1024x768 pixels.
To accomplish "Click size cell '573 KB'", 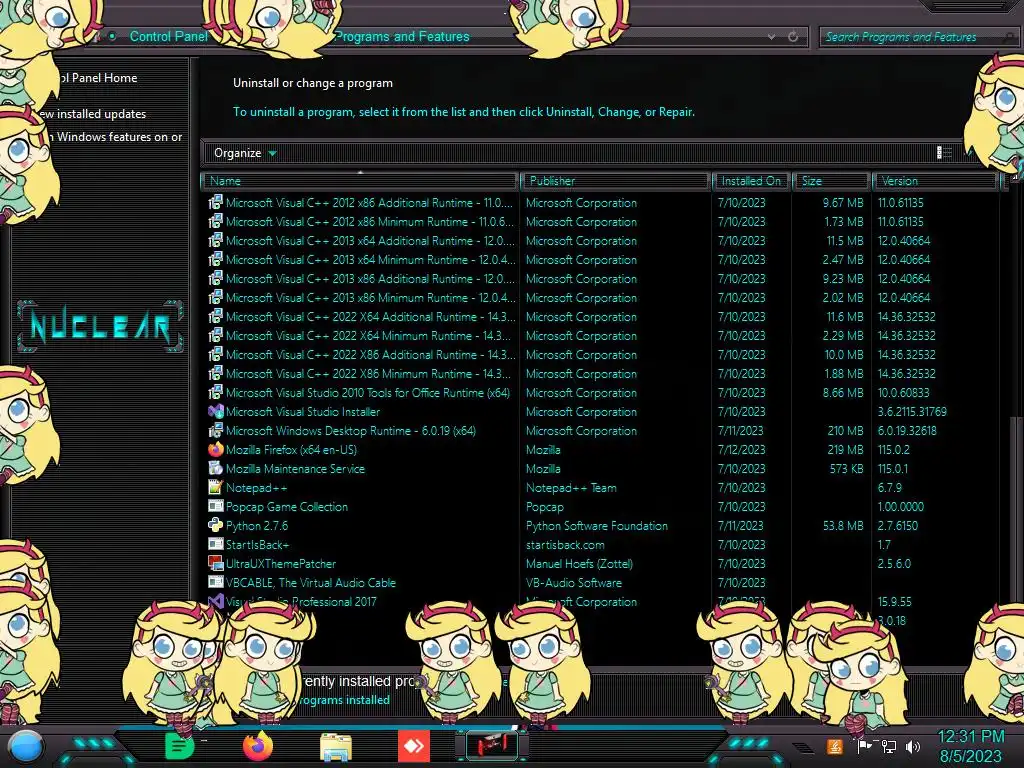I will 846,468.
